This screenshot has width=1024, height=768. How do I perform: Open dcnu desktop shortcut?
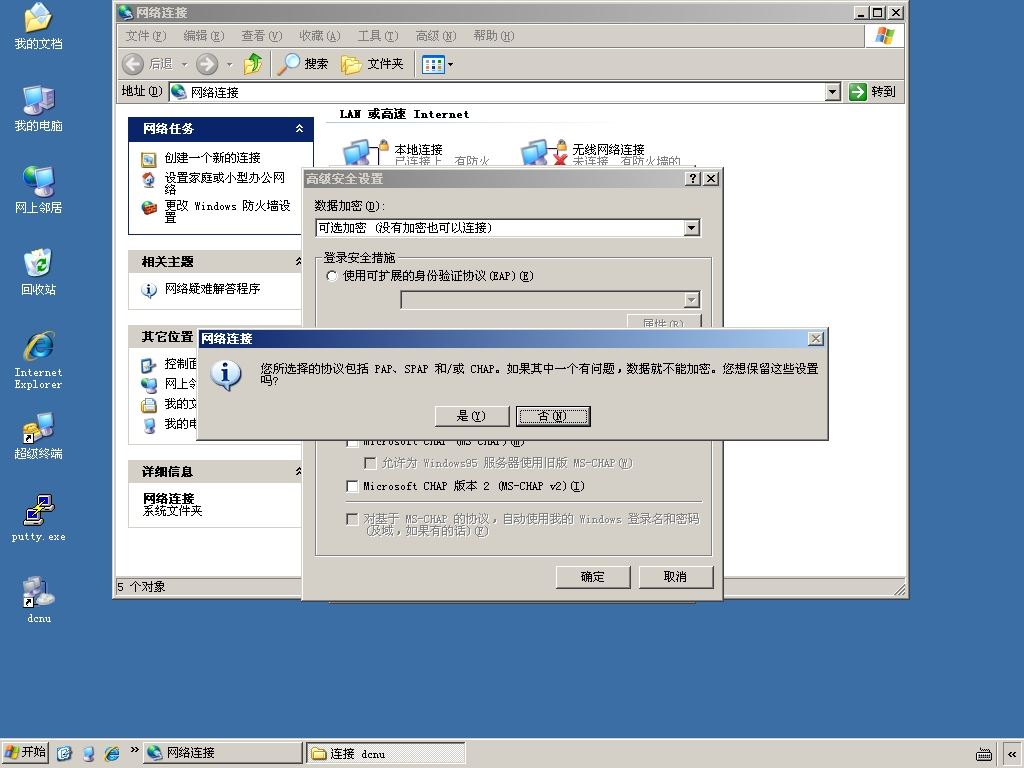point(38,600)
